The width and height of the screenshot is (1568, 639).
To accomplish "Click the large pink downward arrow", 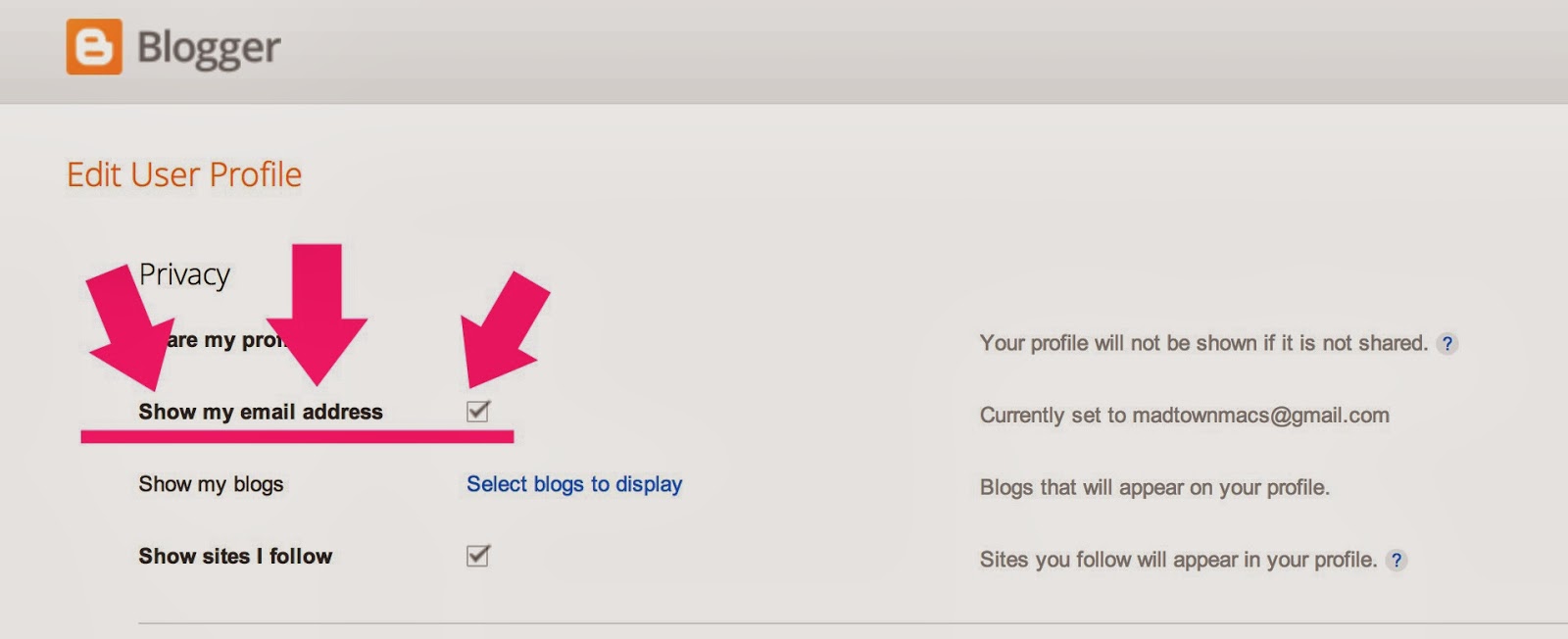I will pyautogui.click(x=317, y=314).
